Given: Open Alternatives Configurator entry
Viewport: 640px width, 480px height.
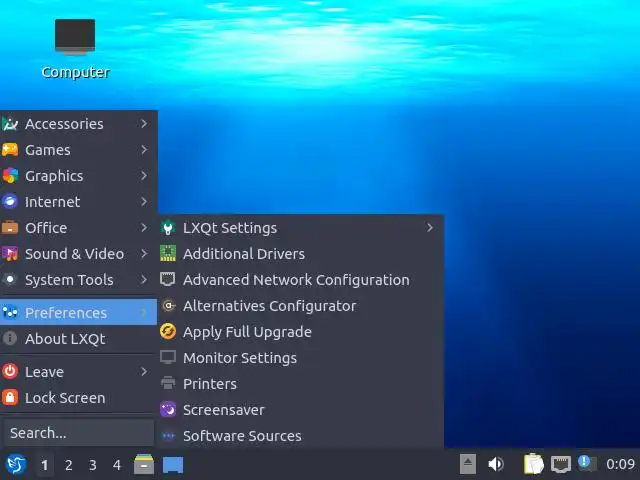Looking at the screenshot, I should coord(301,306).
